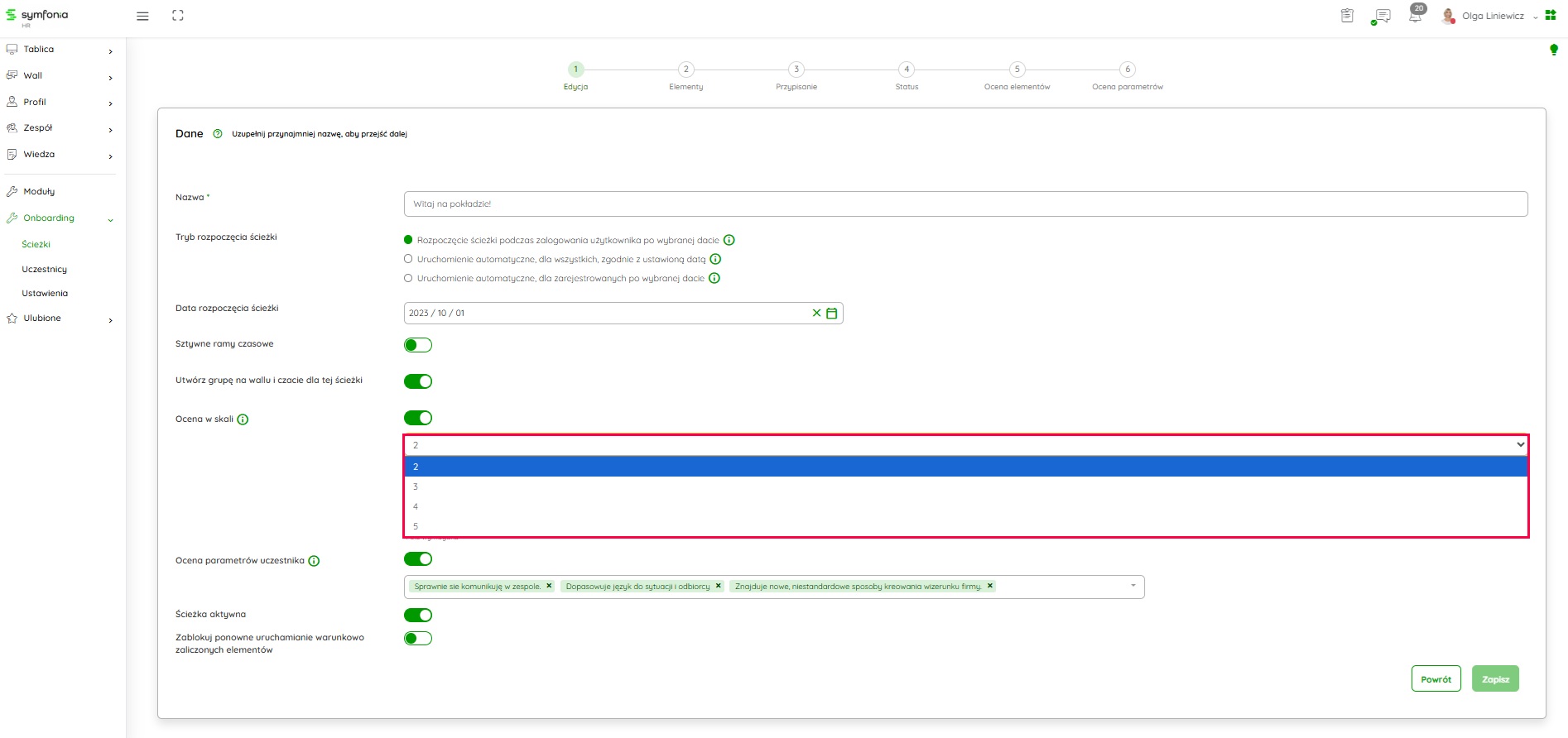Toggle fullscreen mode icon
Viewport: 1568px width, 738px height.
(178, 16)
